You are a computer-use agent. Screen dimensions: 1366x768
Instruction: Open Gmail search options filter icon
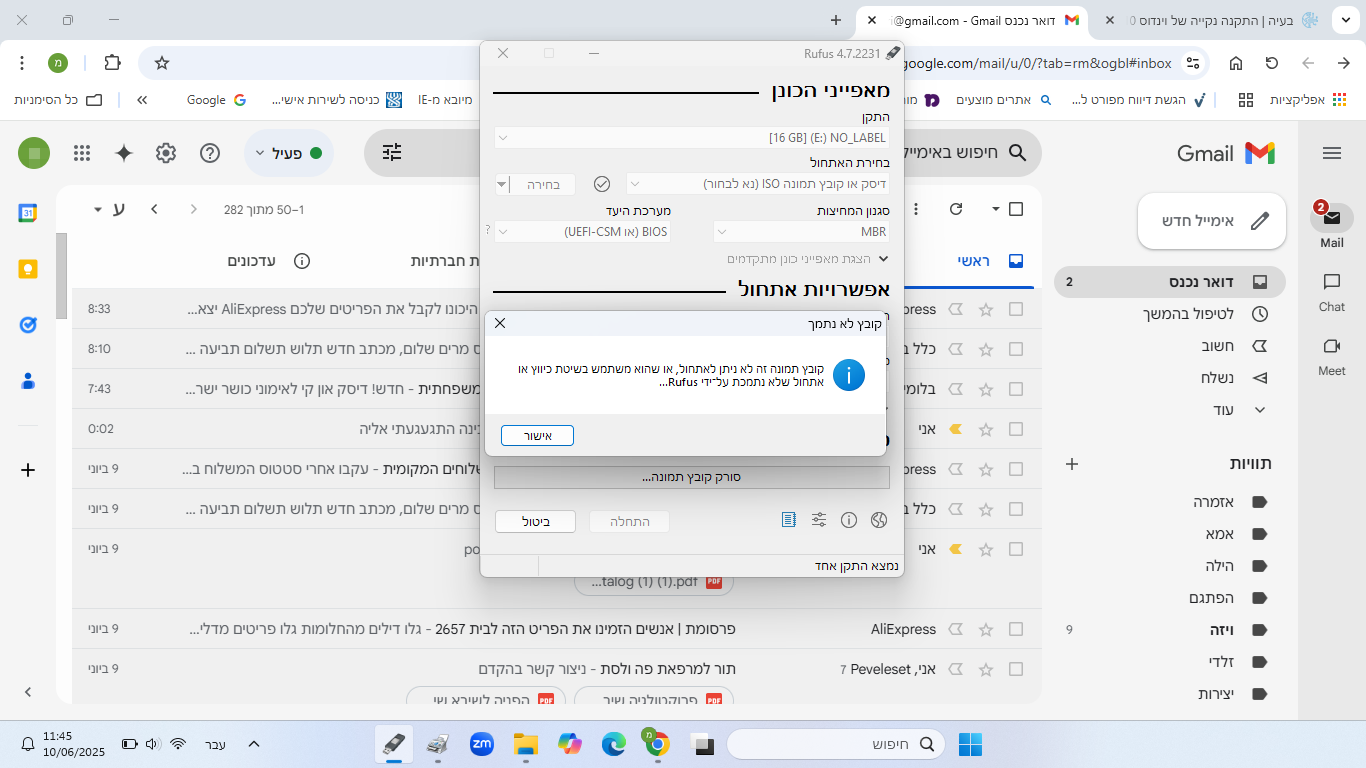[392, 153]
